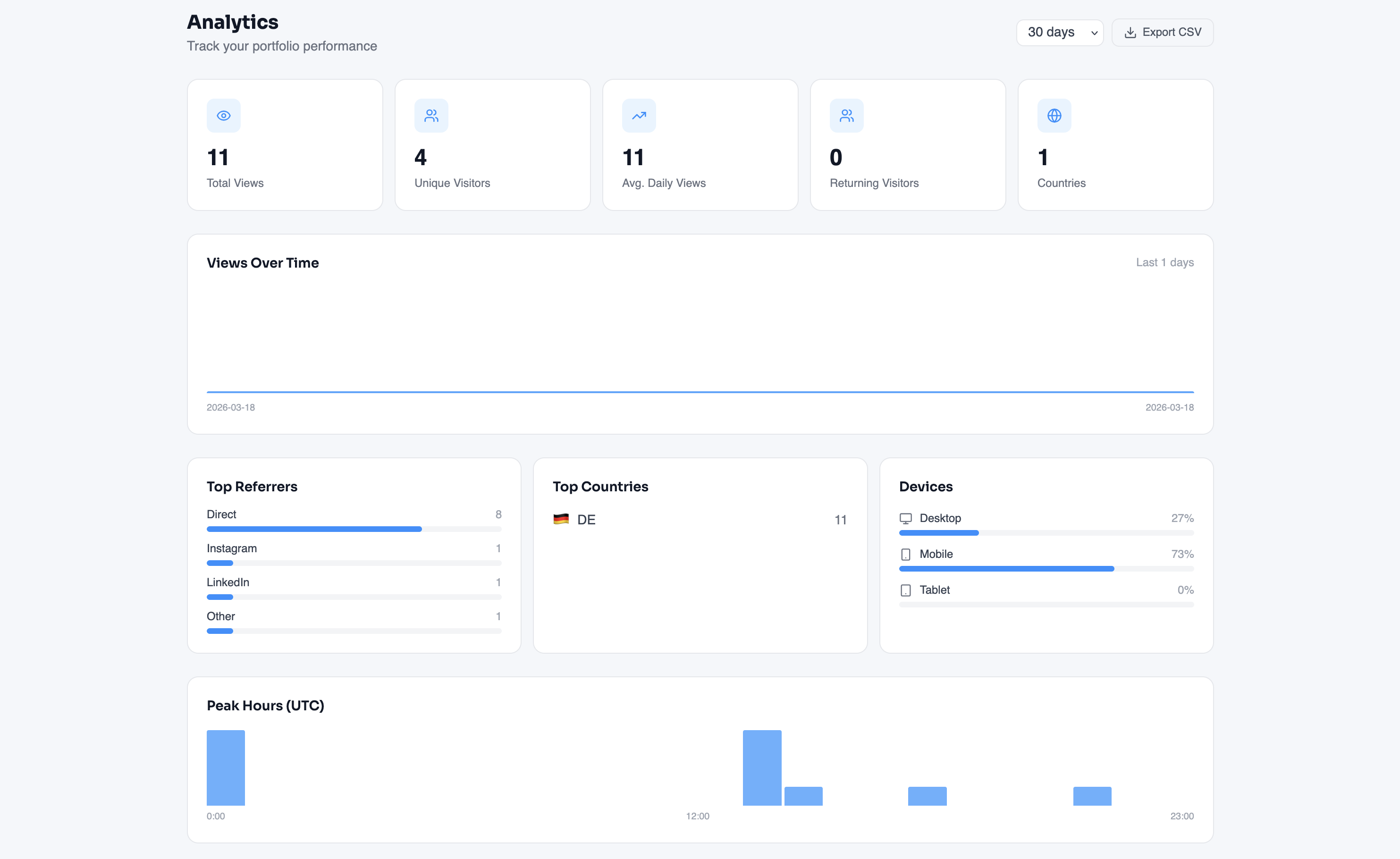Click the Tablet icon in Devices
This screenshot has width=1400, height=859.
coord(906,590)
